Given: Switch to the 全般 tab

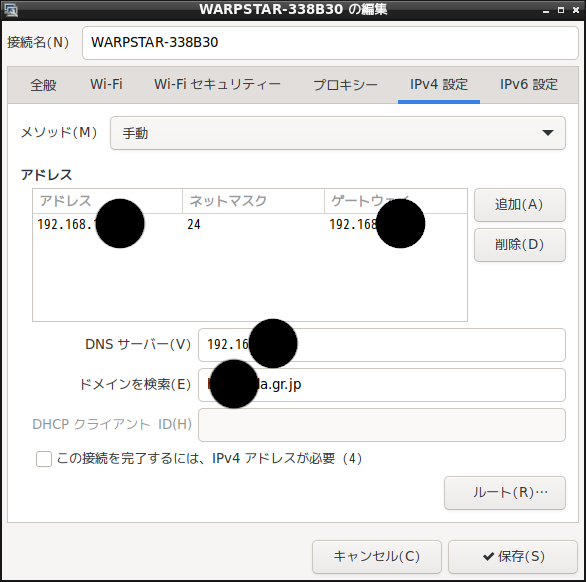Looking at the screenshot, I should [x=43, y=85].
